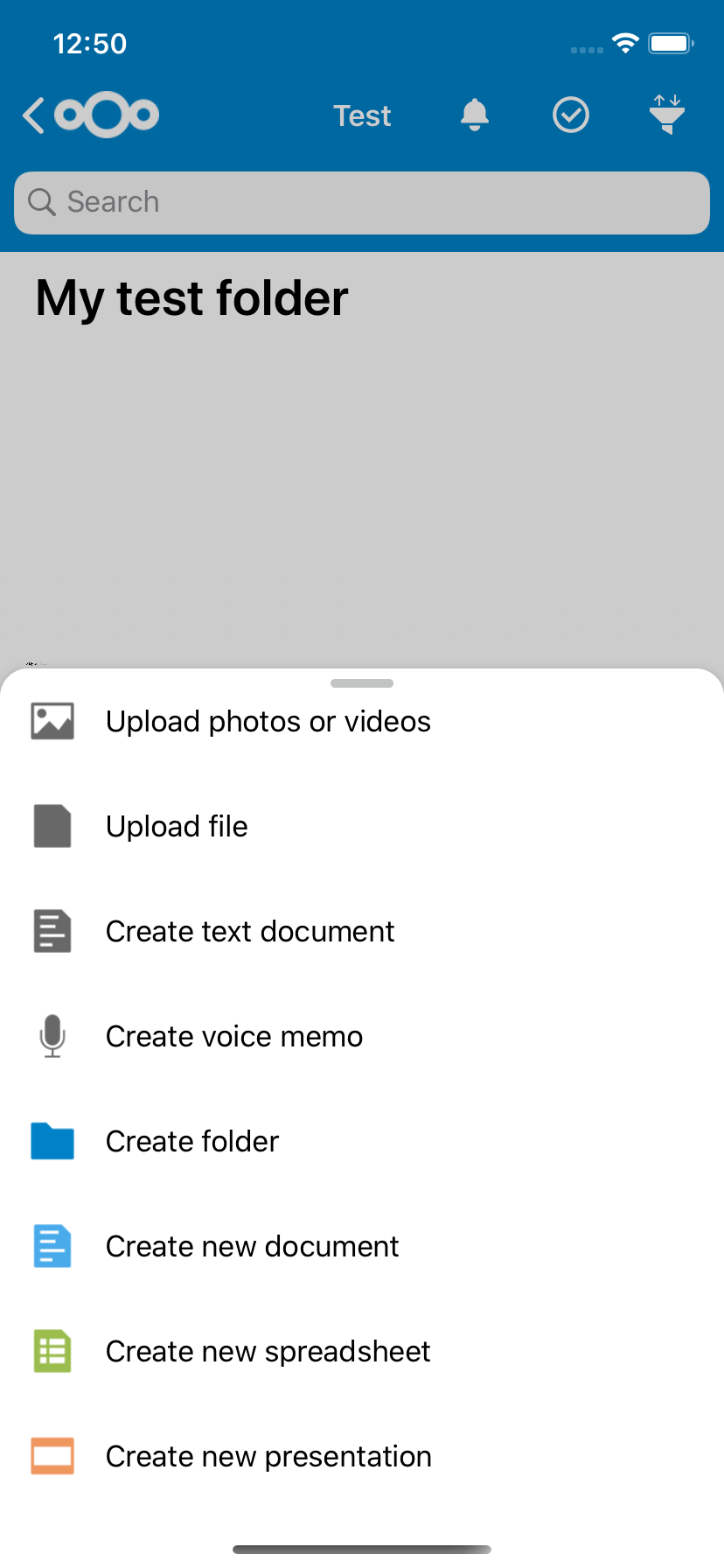Screen dimensions: 724x1568
Task: Tap the select checkmark circle icon
Action: click(x=571, y=115)
